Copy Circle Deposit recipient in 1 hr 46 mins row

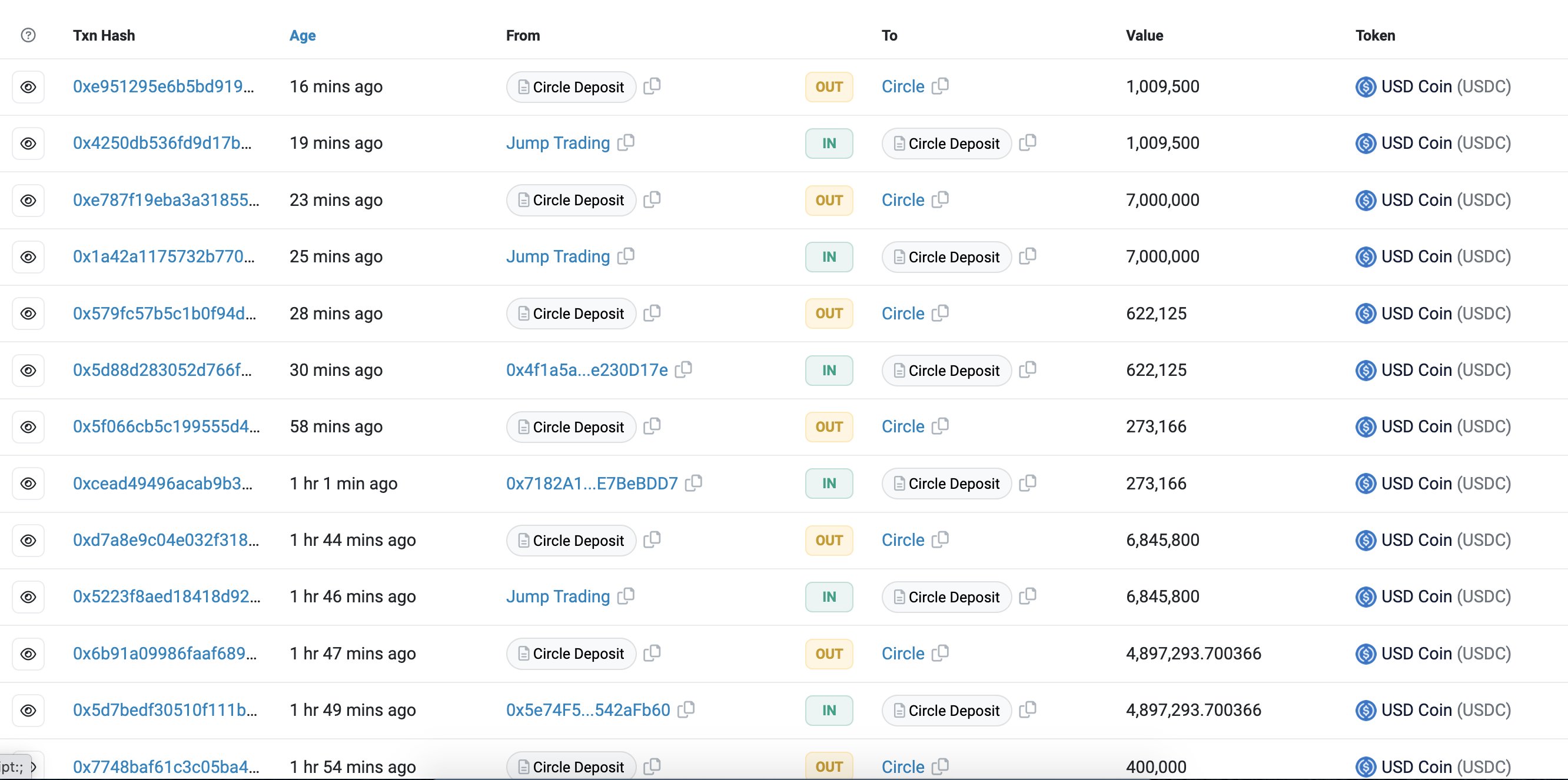pos(1028,596)
